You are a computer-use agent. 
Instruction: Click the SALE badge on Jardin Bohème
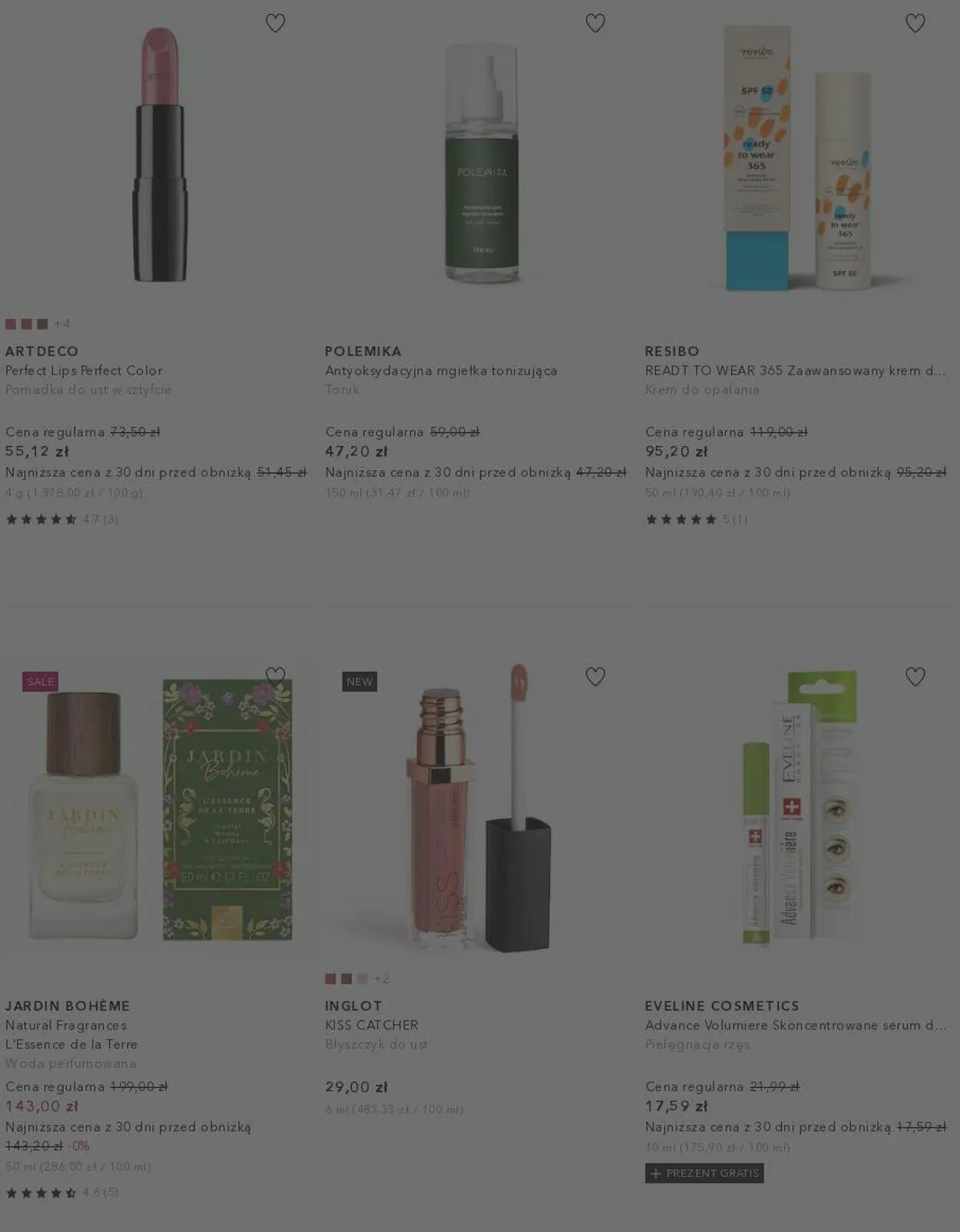40,681
